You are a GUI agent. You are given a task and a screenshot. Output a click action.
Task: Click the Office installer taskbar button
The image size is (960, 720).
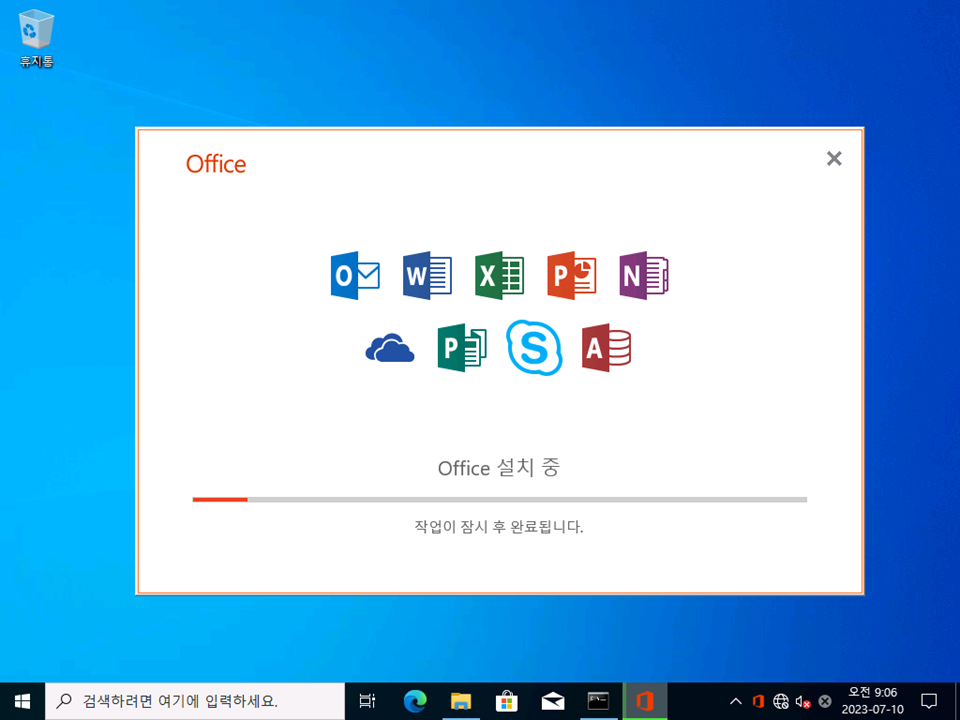[645, 701]
